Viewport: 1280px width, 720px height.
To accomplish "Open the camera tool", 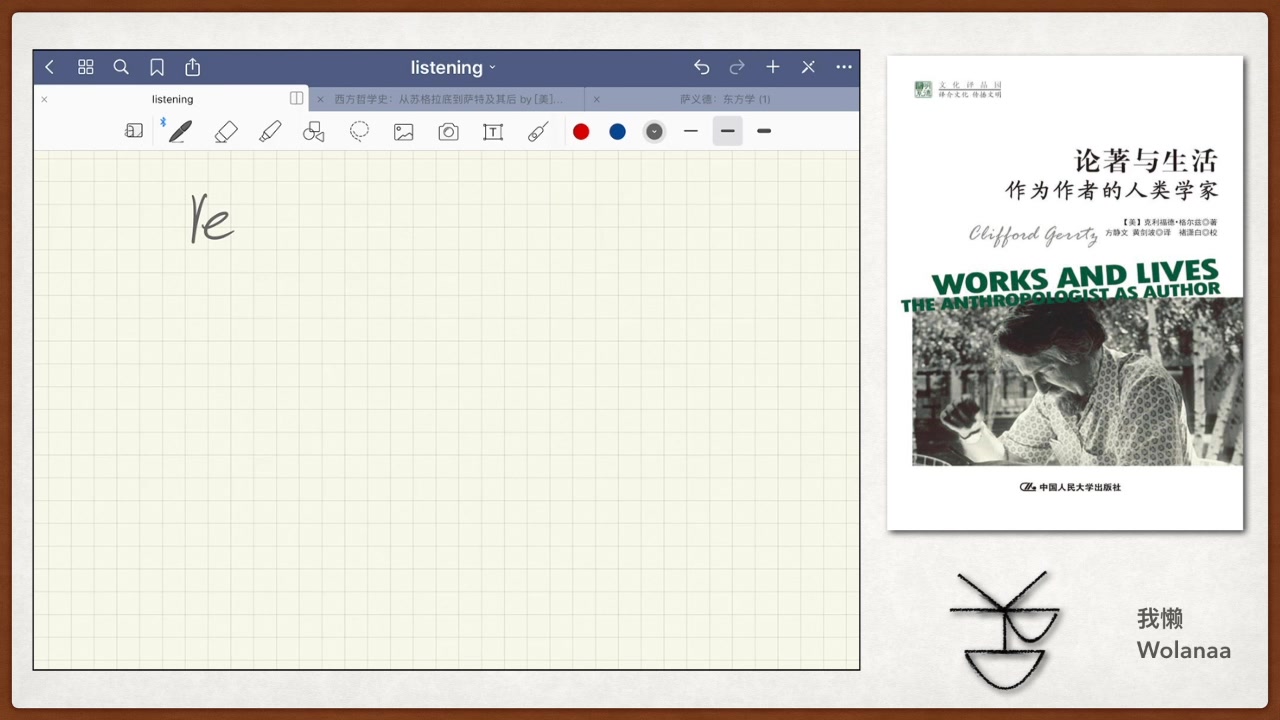I will tap(448, 132).
